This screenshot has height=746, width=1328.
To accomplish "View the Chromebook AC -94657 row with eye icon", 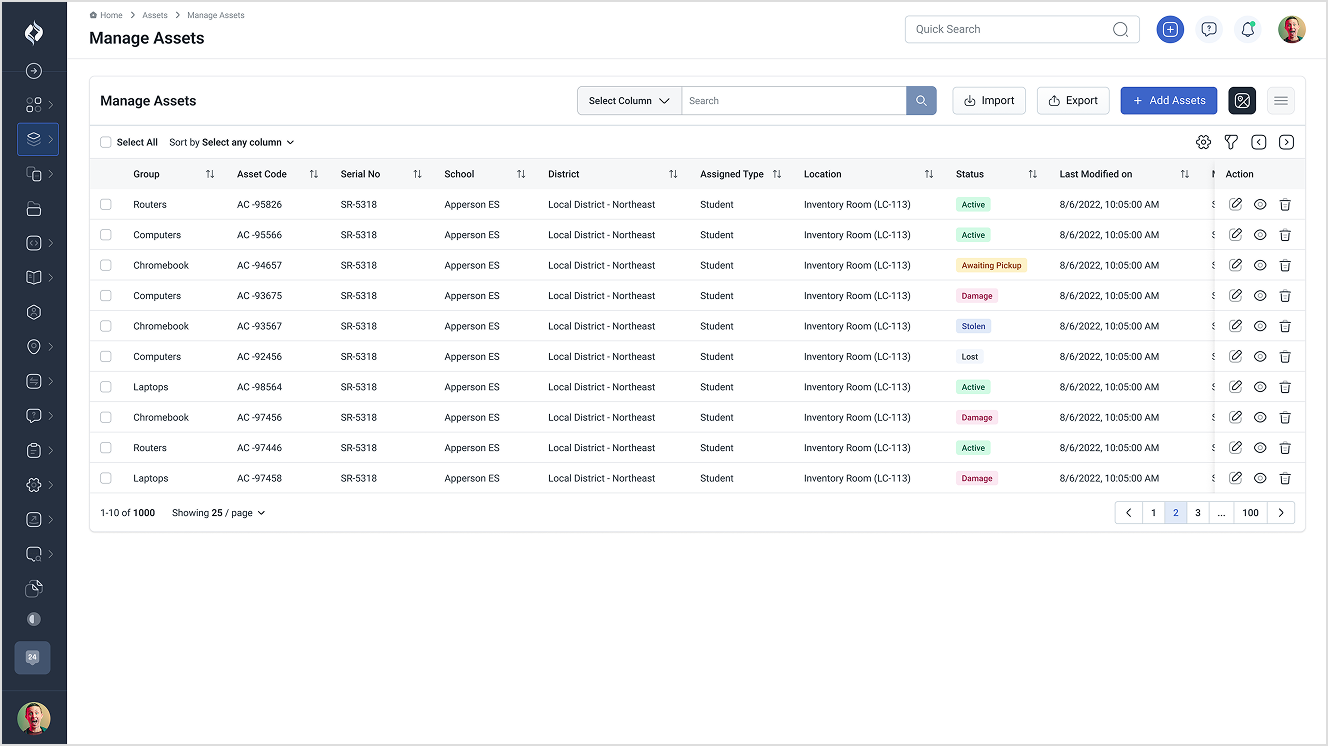I will (x=1260, y=265).
